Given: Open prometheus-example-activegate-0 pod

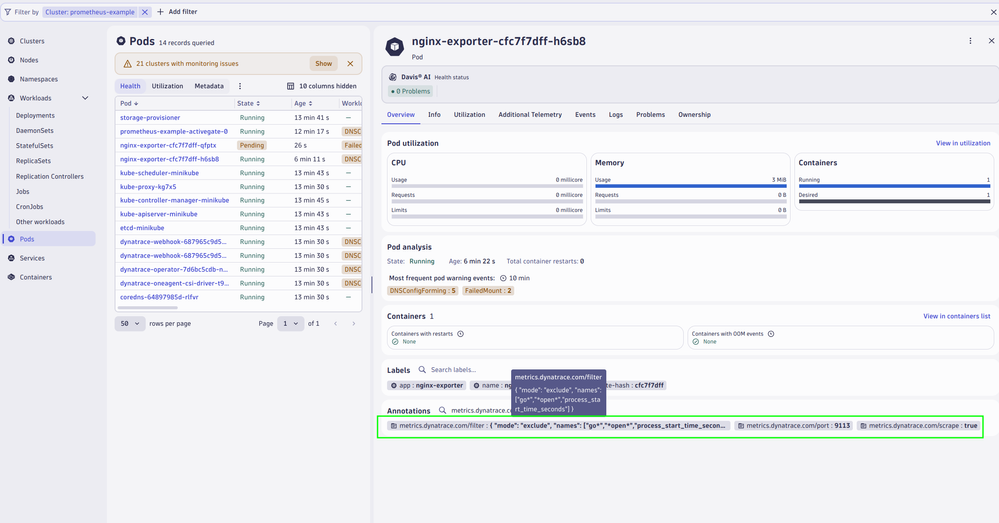Looking at the screenshot, I should (173, 131).
